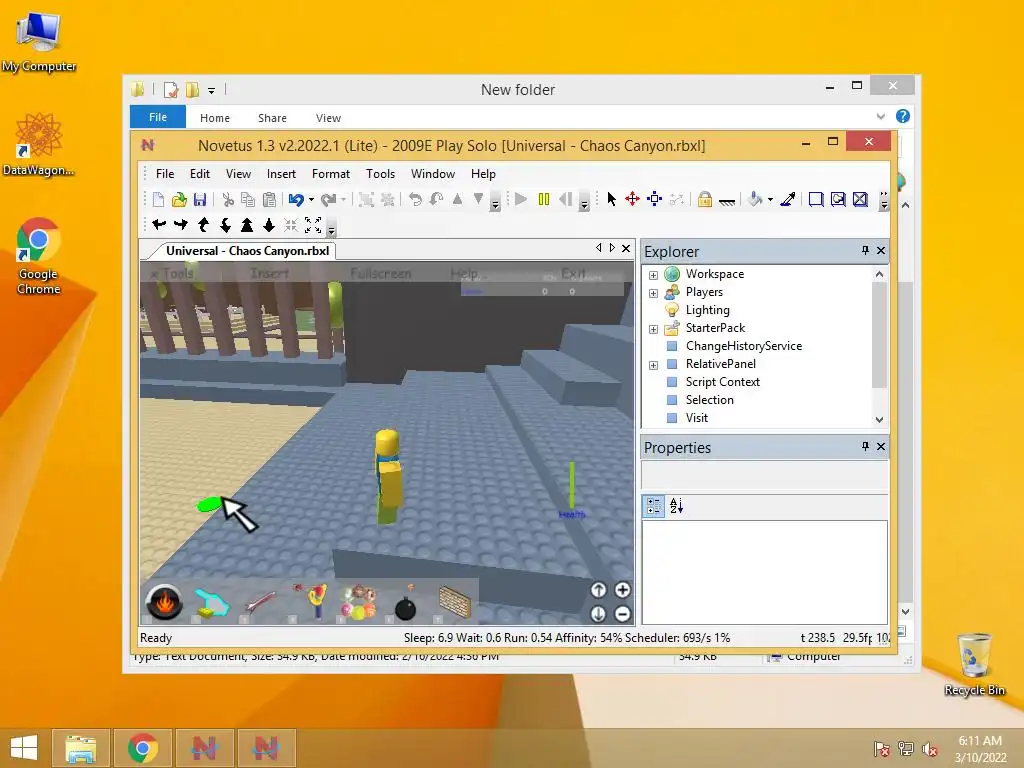Viewport: 1024px width, 768px height.
Task: Expand the RelativePanel node in Explorer
Action: [x=653, y=365]
